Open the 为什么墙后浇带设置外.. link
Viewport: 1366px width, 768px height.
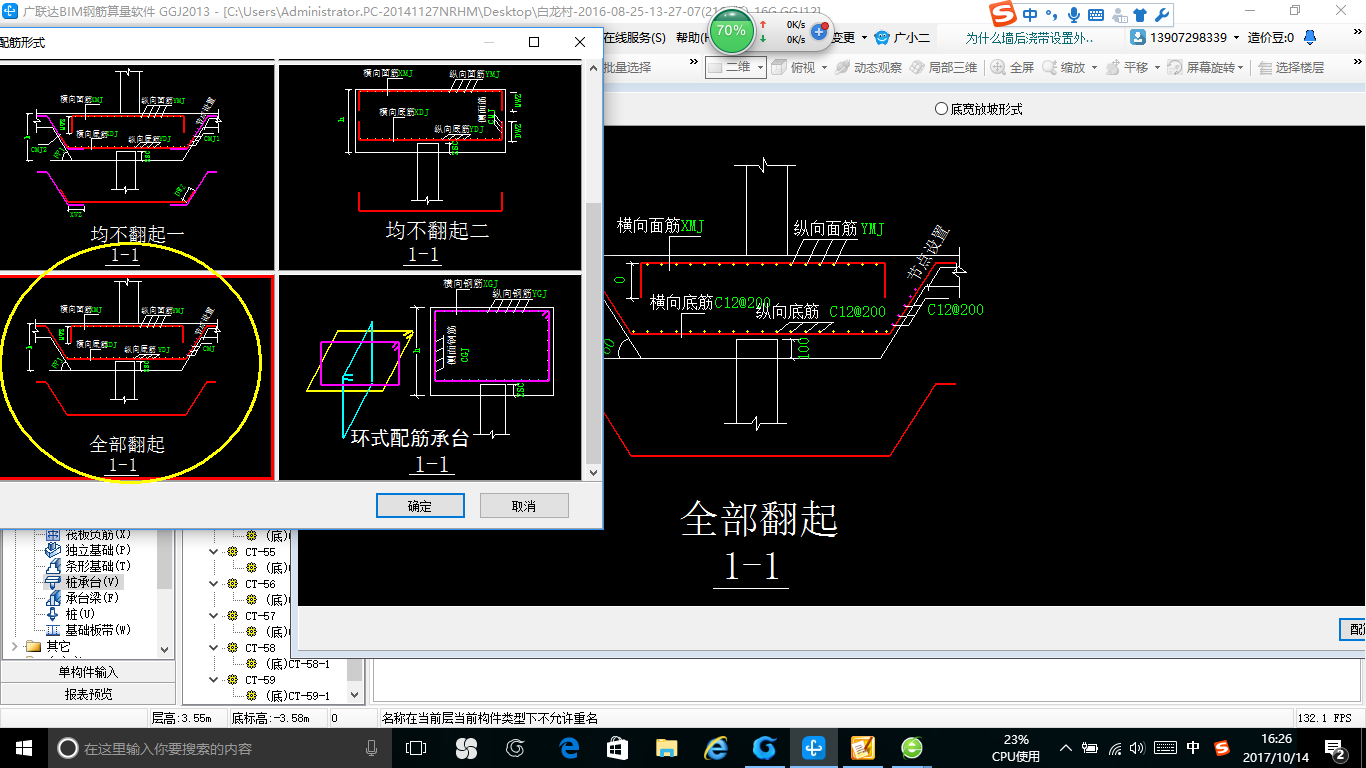[1030, 37]
